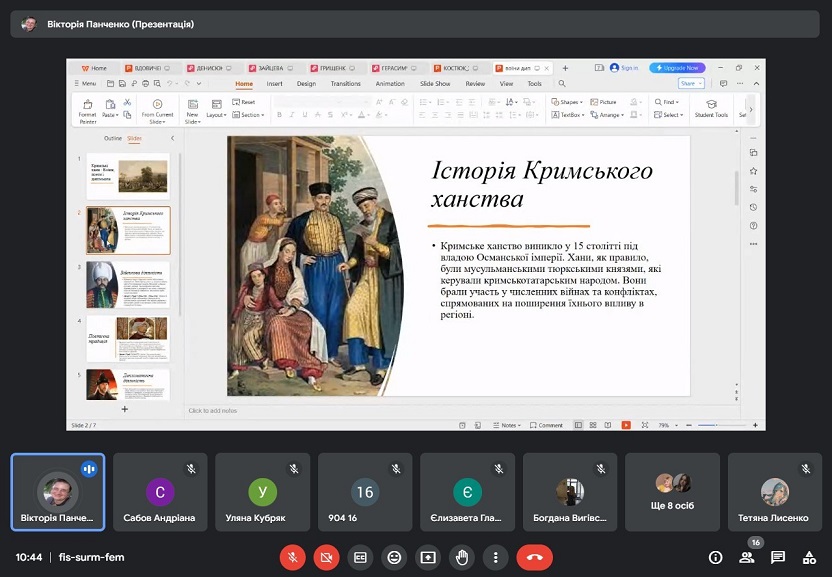Select Тетяна Лисенко participant tile
Image resolution: width=832 pixels, height=577 pixels.
point(773,492)
